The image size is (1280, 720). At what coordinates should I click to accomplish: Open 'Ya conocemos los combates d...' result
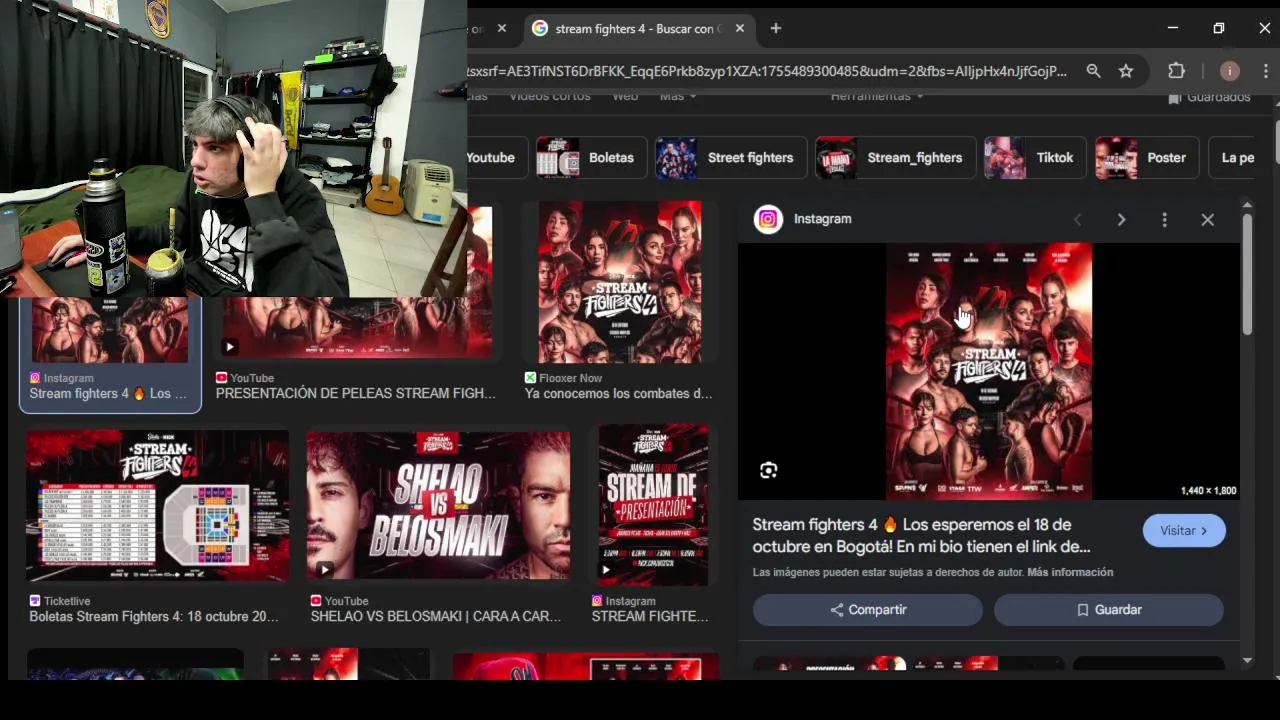619,394
